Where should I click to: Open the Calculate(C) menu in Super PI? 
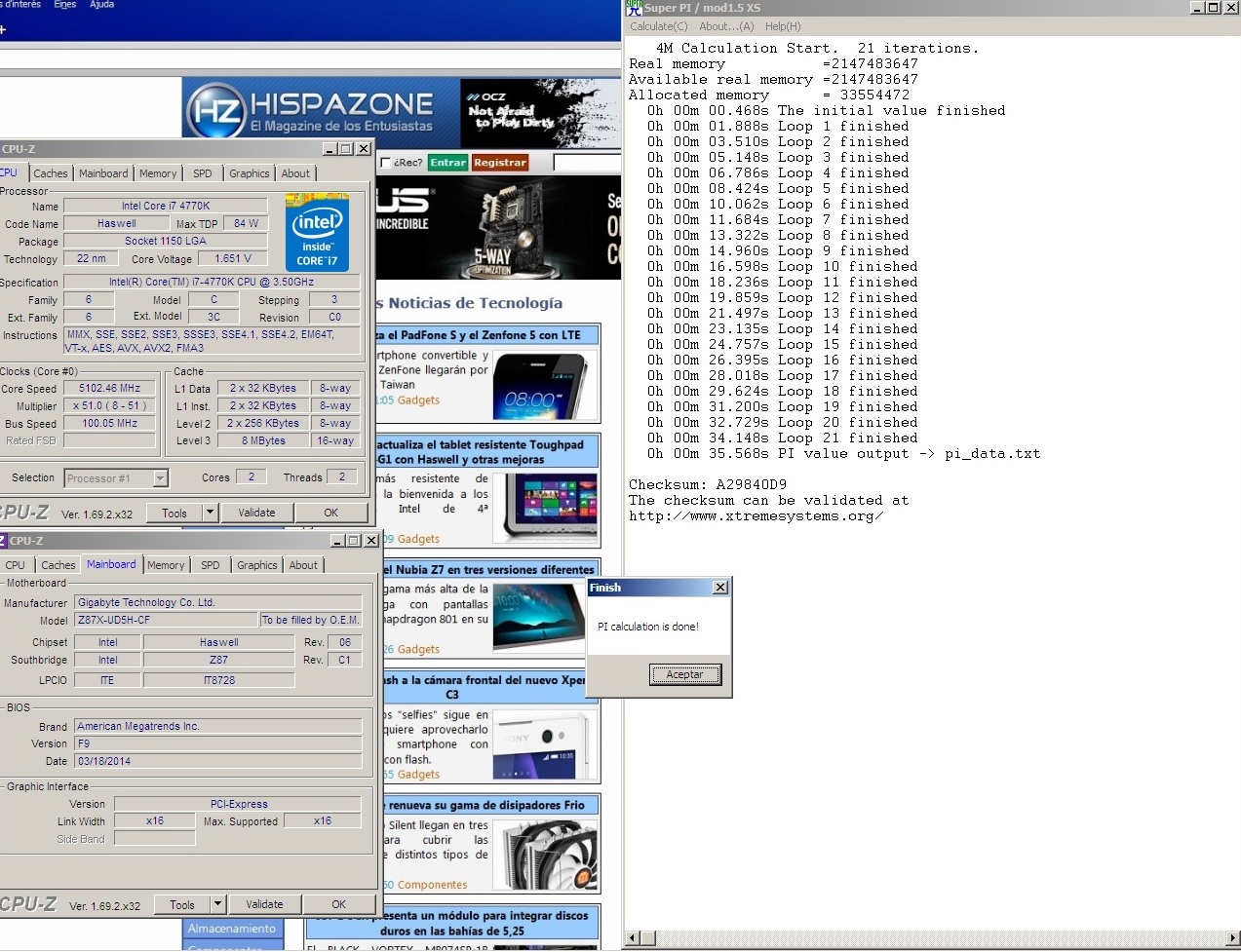coord(658,26)
